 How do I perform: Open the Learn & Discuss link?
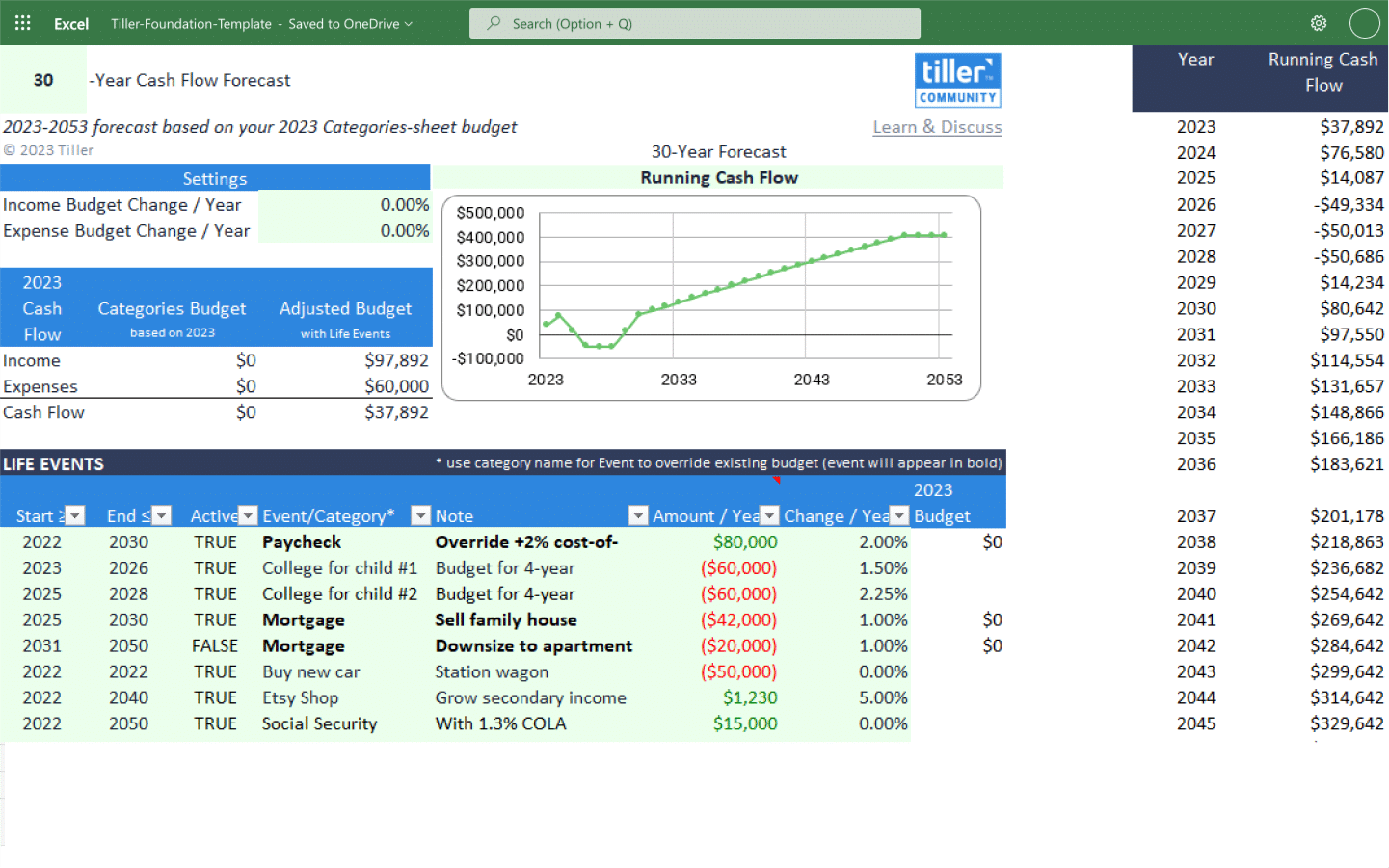click(937, 127)
